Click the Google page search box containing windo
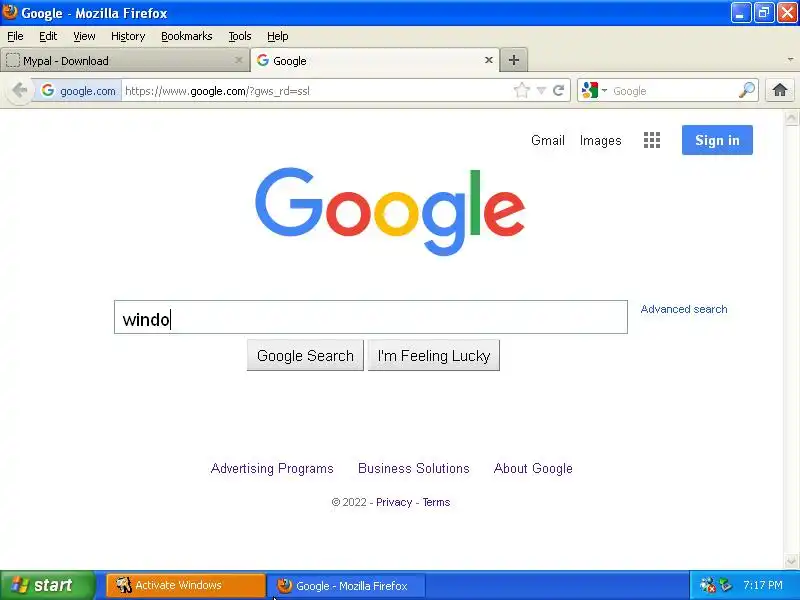 371,317
